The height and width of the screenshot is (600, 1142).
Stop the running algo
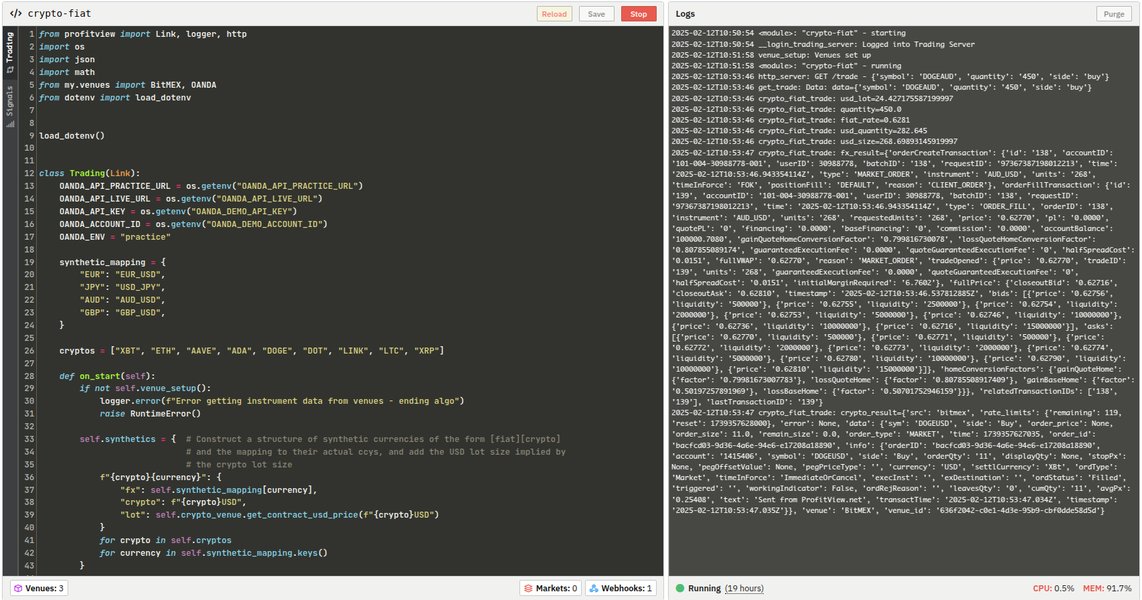click(x=639, y=14)
